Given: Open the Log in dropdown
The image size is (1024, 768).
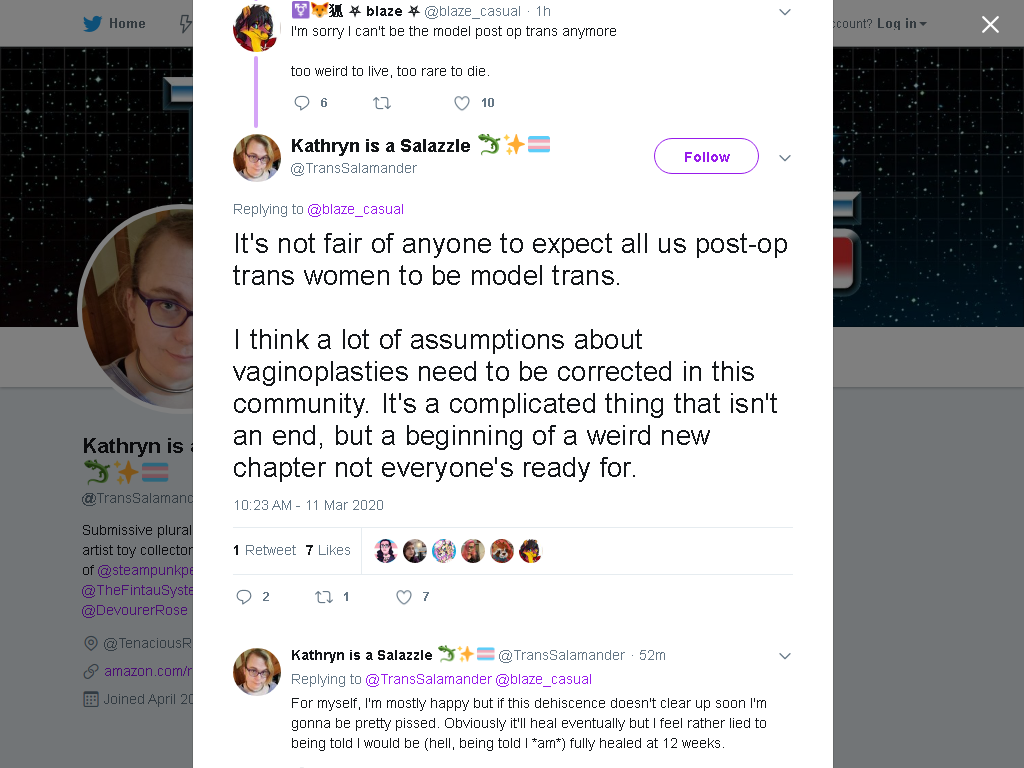Looking at the screenshot, I should pos(901,24).
